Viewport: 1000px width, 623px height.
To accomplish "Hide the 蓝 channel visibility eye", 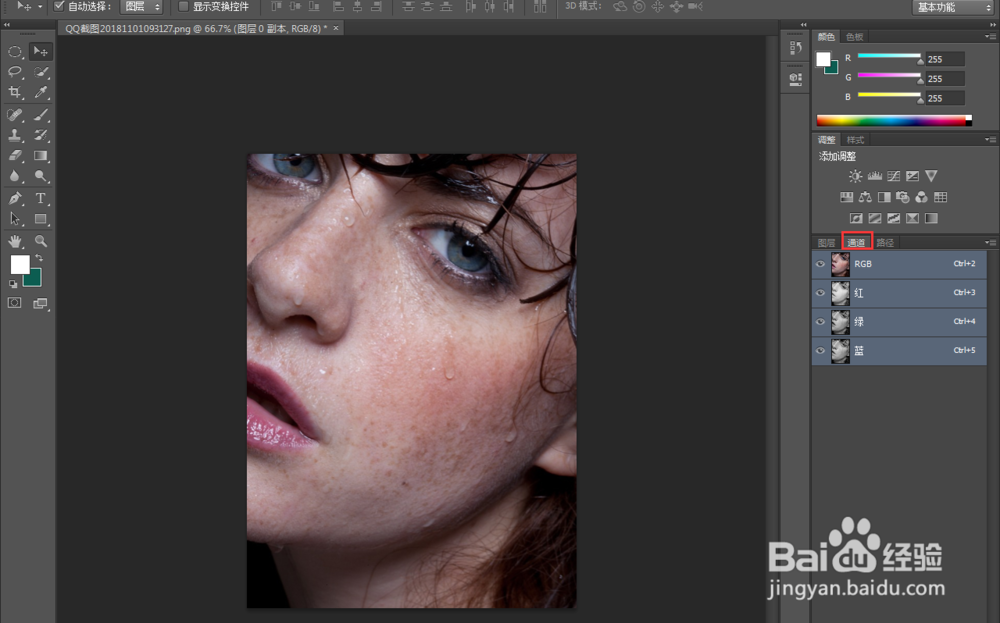I will coord(820,351).
